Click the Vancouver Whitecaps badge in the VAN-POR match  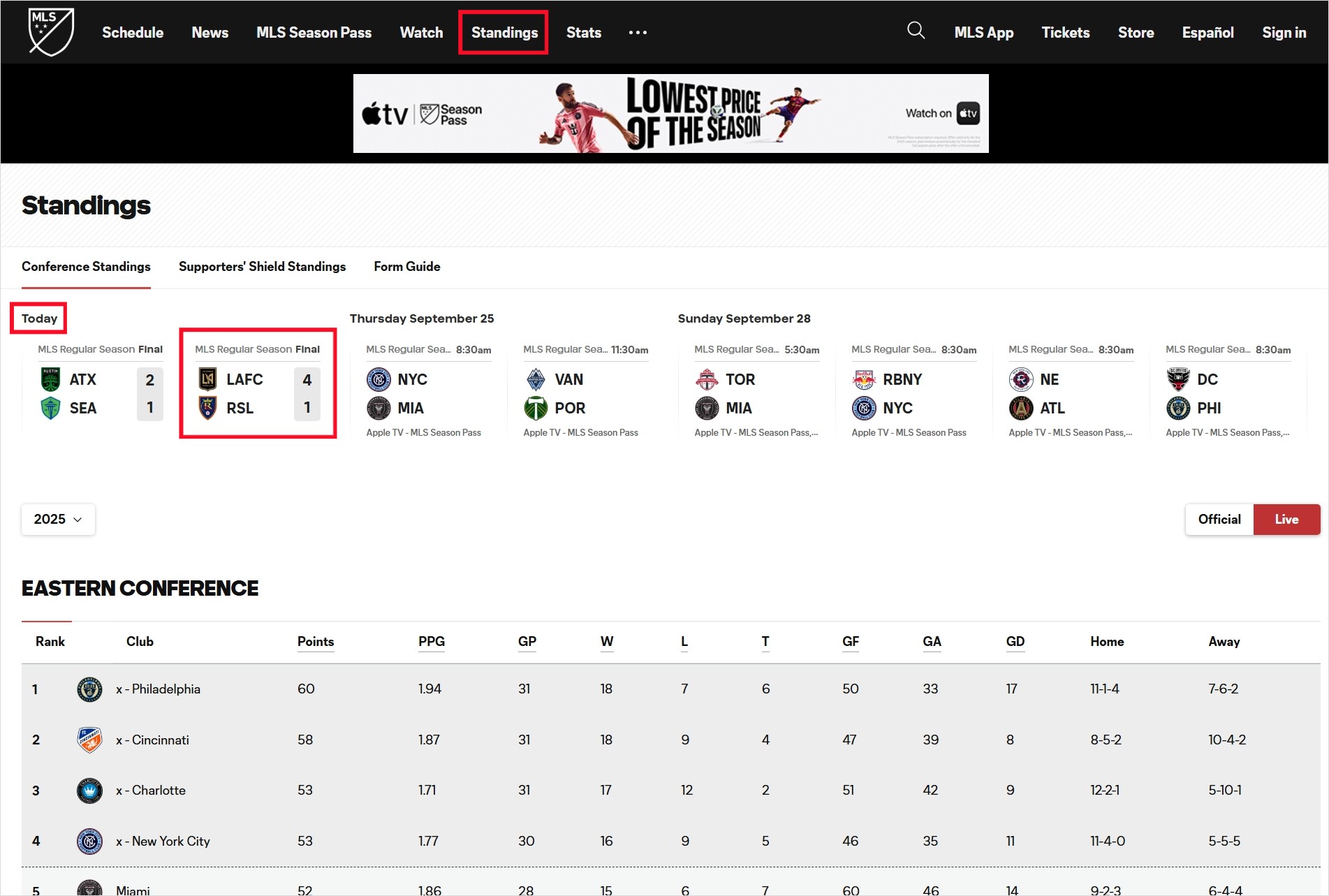pos(535,379)
